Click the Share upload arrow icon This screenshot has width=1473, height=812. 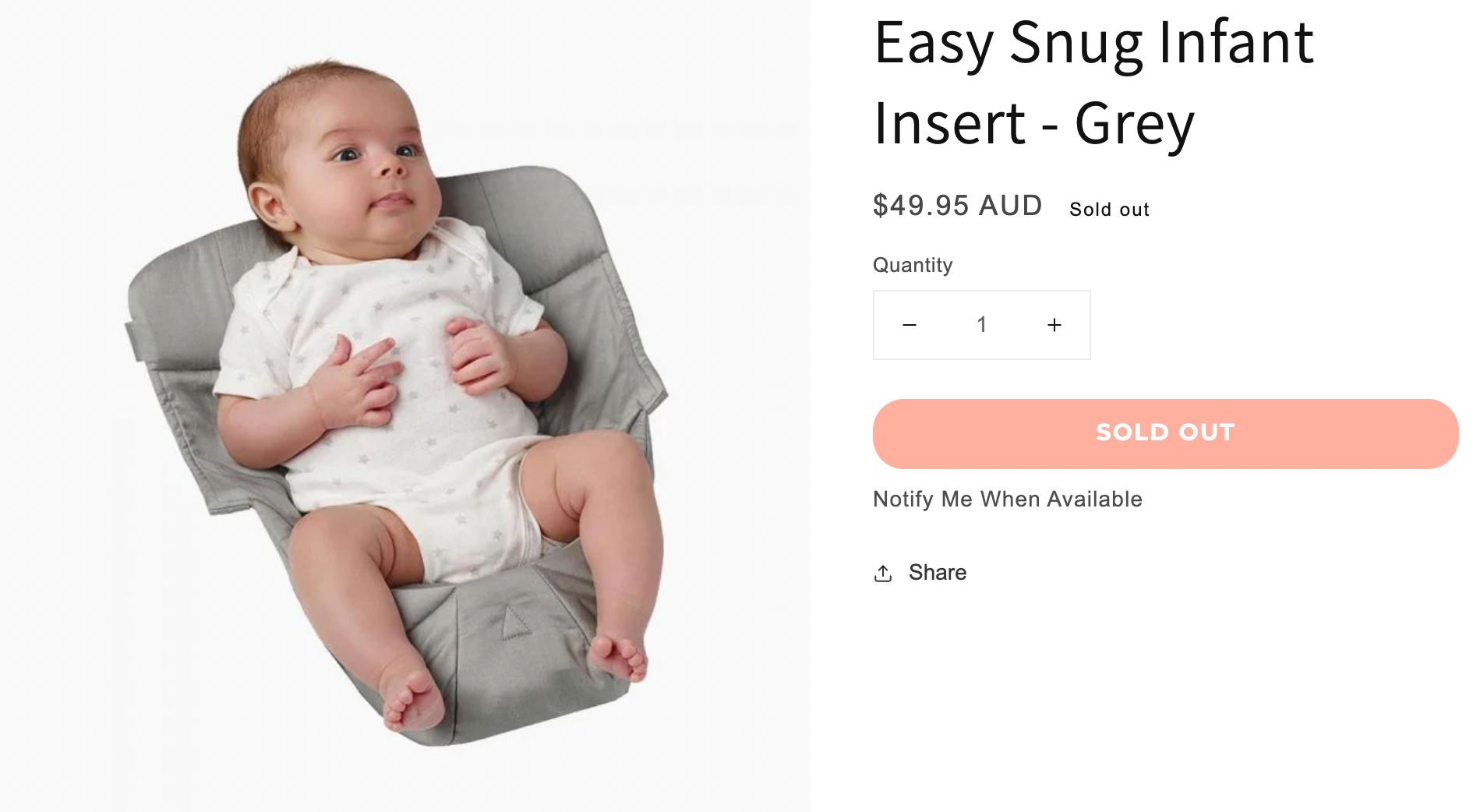(882, 574)
